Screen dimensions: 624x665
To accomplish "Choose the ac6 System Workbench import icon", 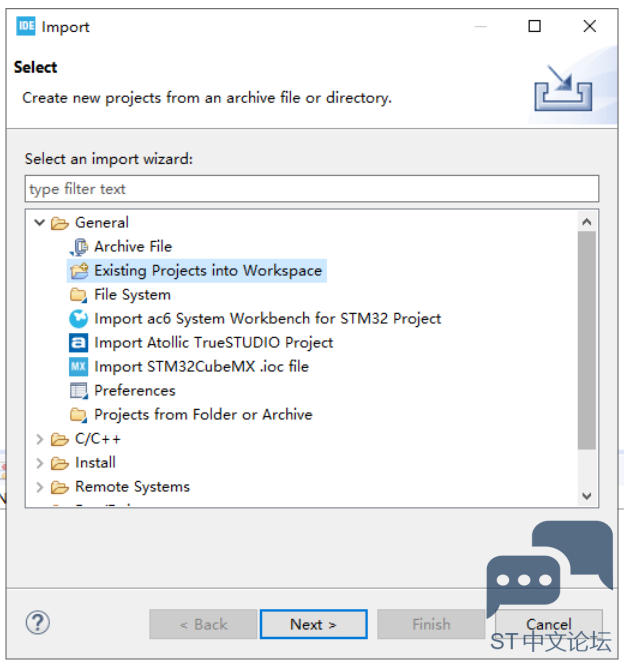I will tap(78, 319).
